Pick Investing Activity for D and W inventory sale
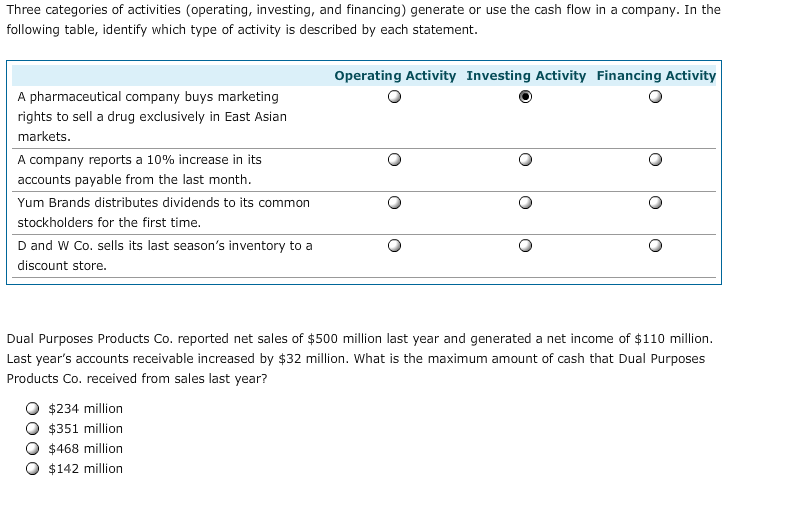The image size is (804, 527). point(525,246)
